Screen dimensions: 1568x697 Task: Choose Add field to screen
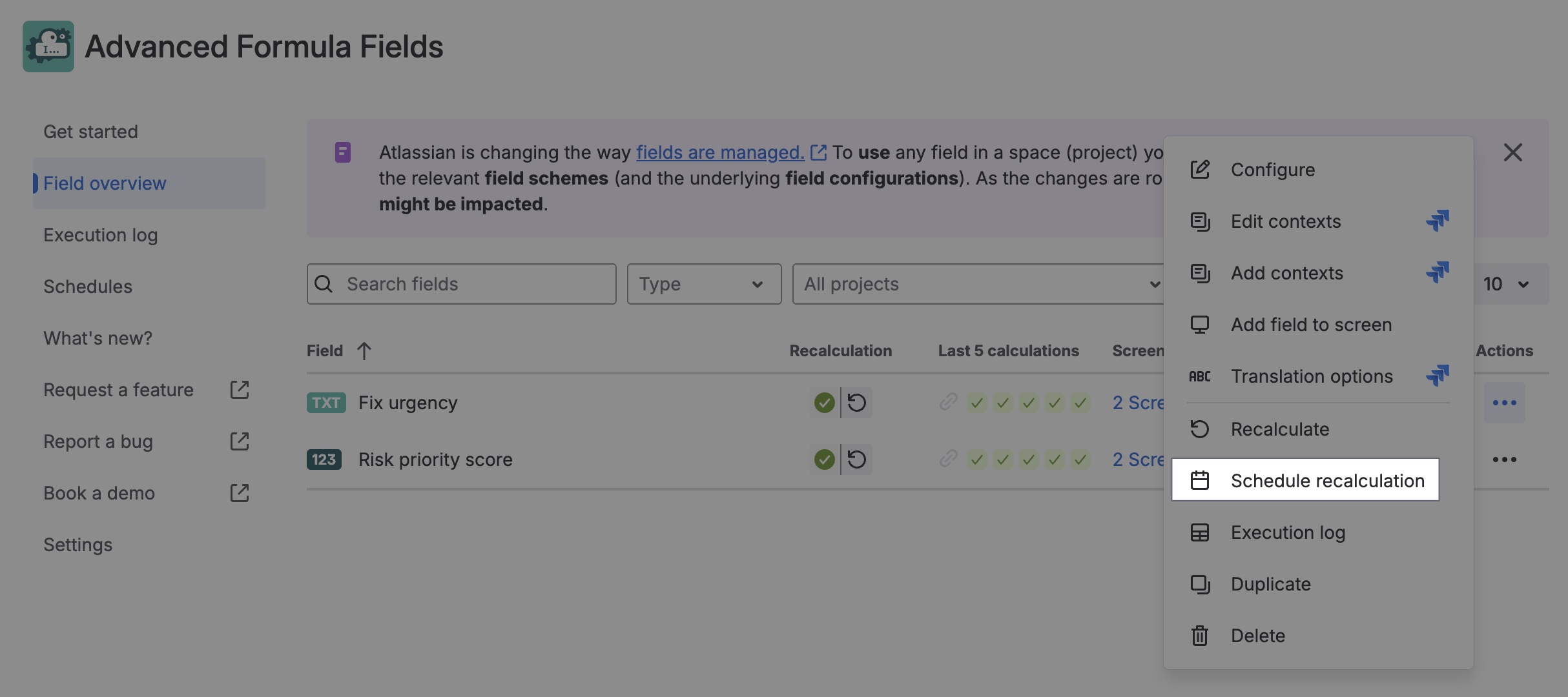coord(1319,325)
